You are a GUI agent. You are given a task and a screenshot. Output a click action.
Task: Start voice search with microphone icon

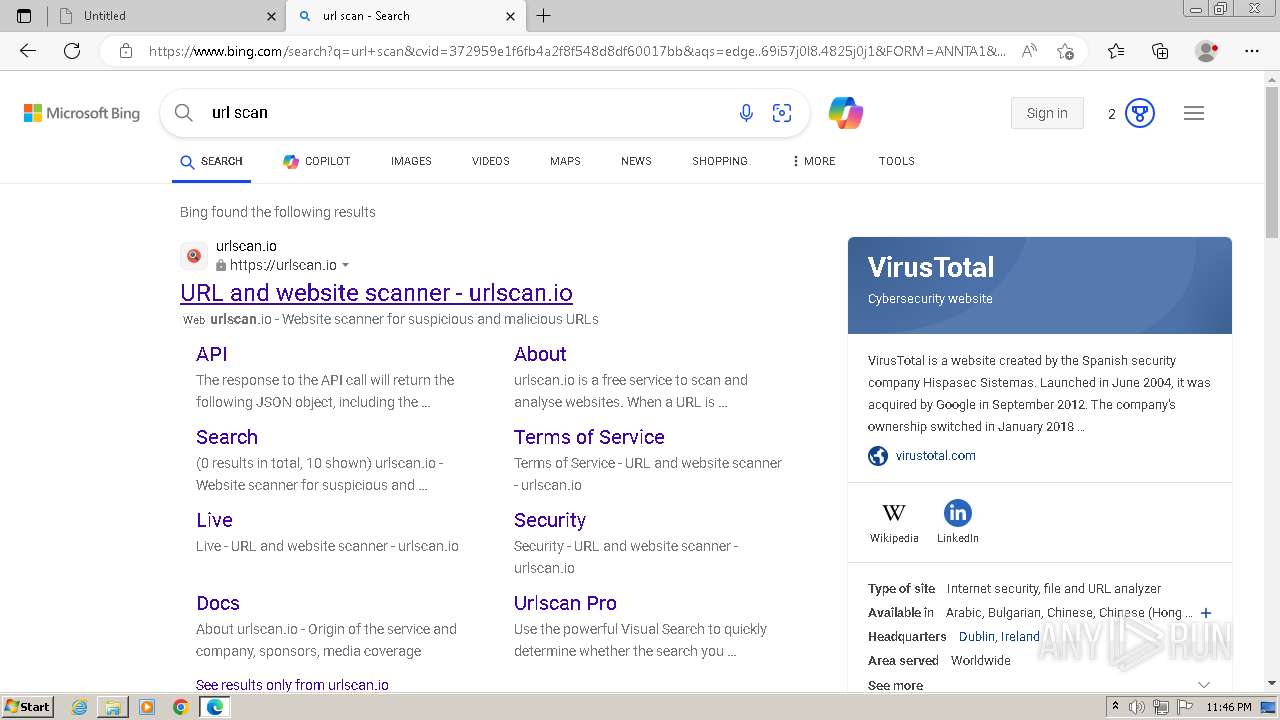(x=746, y=113)
